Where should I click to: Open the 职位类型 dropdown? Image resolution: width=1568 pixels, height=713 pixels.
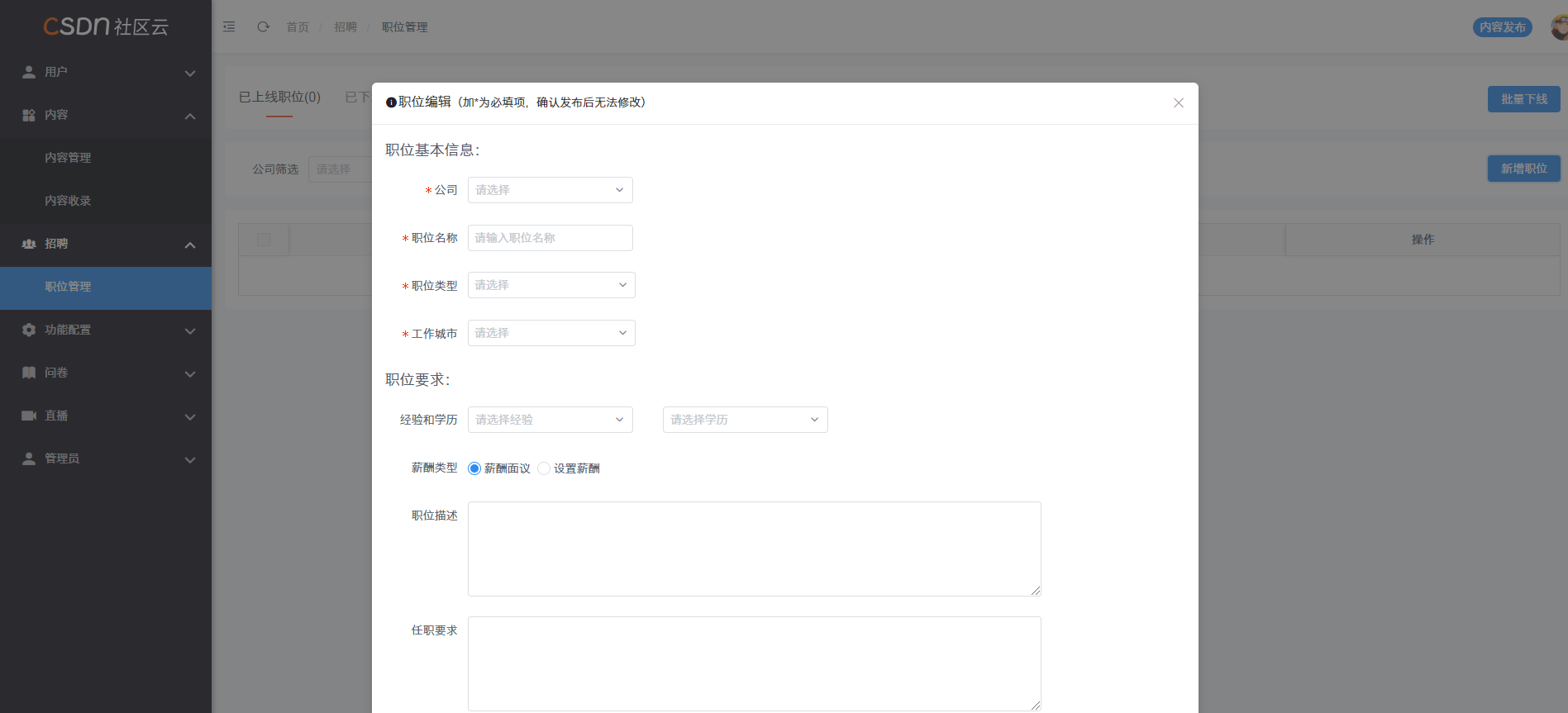pyautogui.click(x=551, y=285)
